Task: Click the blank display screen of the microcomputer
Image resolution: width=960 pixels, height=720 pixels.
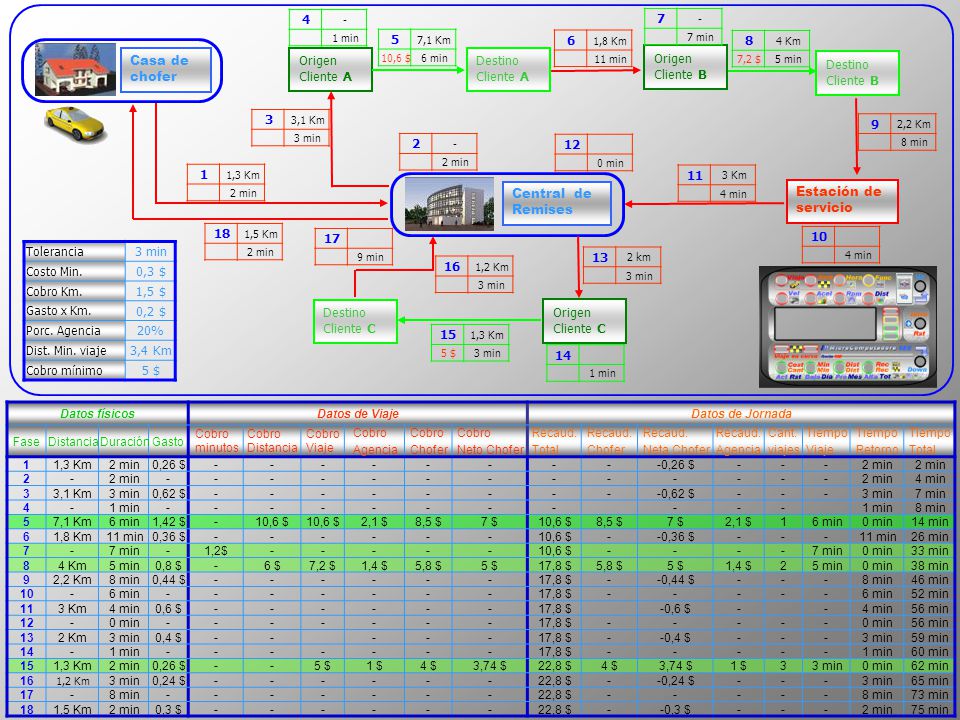Action: pyautogui.click(x=825, y=324)
